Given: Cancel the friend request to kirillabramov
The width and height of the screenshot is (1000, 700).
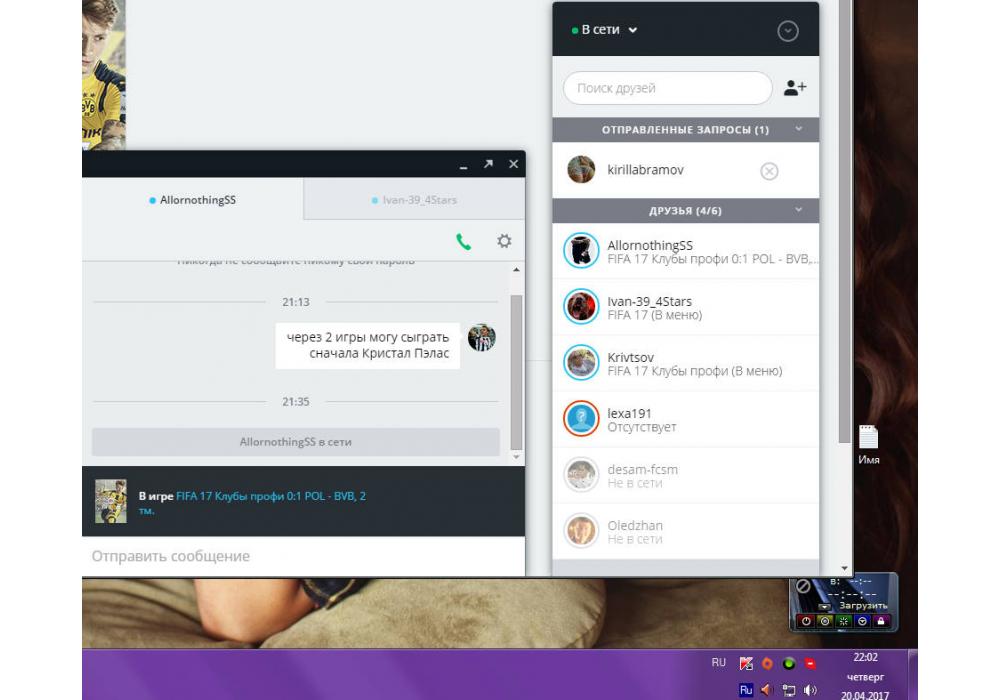Looking at the screenshot, I should [769, 171].
